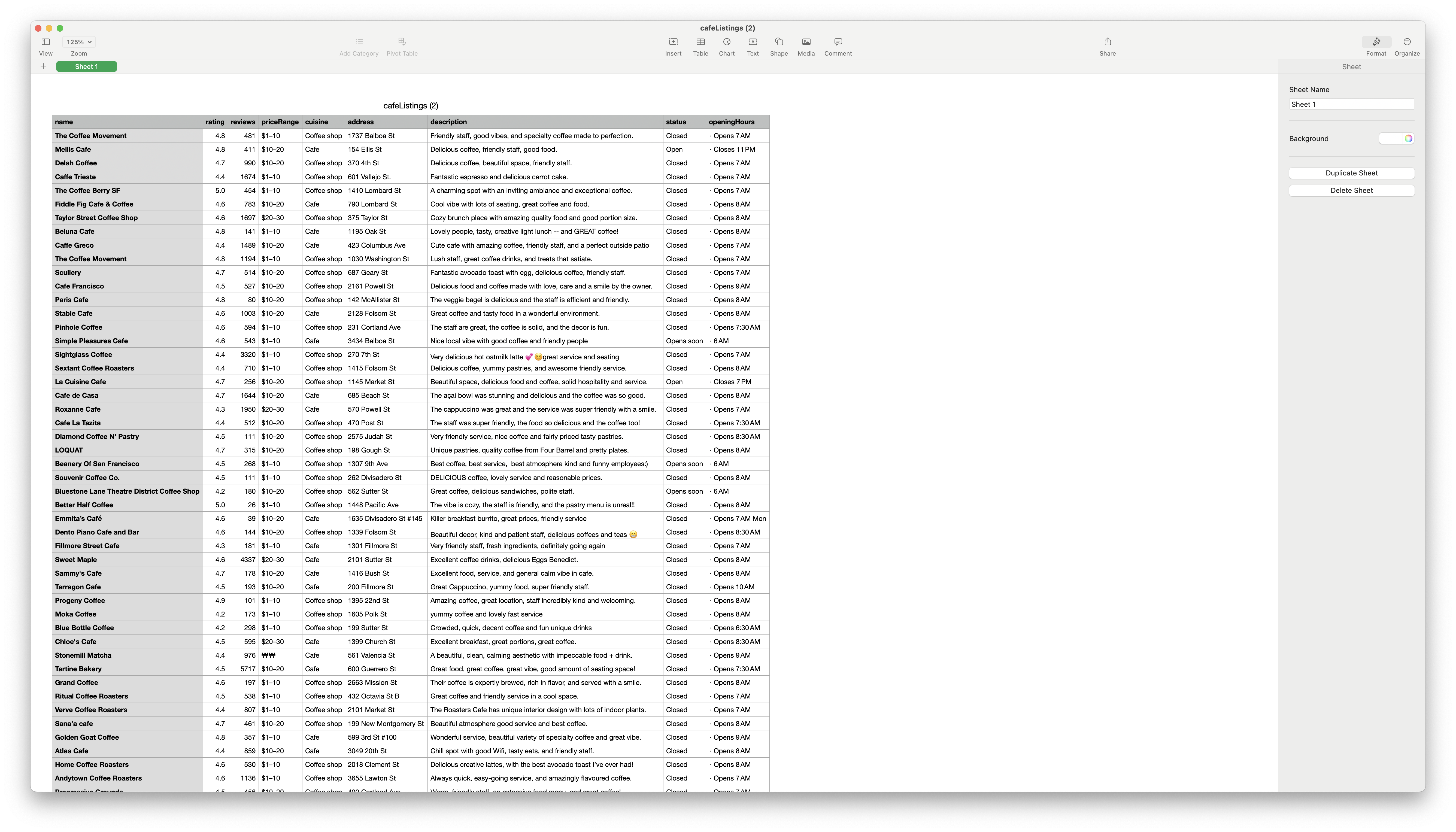Add a new Table from toolbar
Screen dimensions: 1456x832
700,42
